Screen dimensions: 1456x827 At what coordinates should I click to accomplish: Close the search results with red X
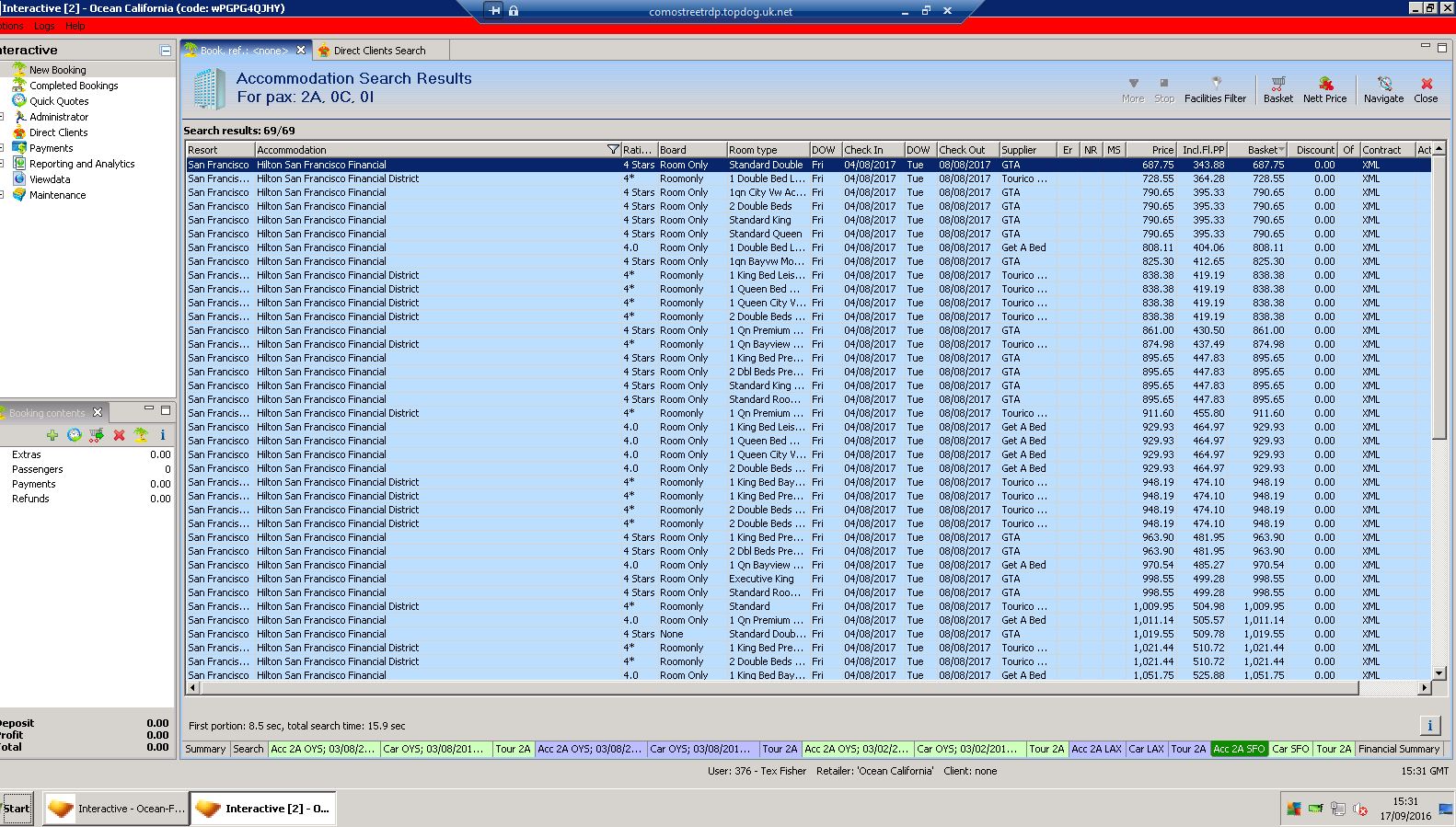tap(1426, 89)
